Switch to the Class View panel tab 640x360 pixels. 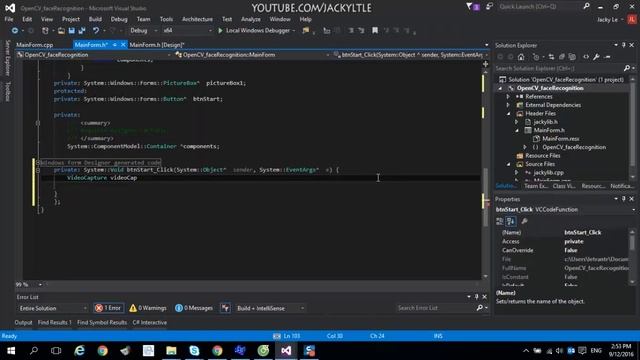[564, 186]
